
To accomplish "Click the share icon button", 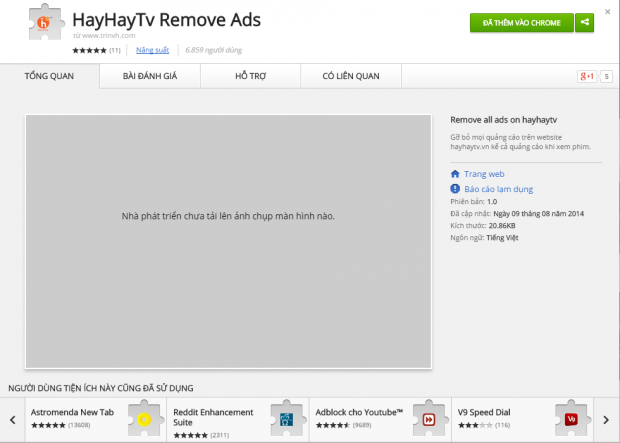I will coord(584,23).
